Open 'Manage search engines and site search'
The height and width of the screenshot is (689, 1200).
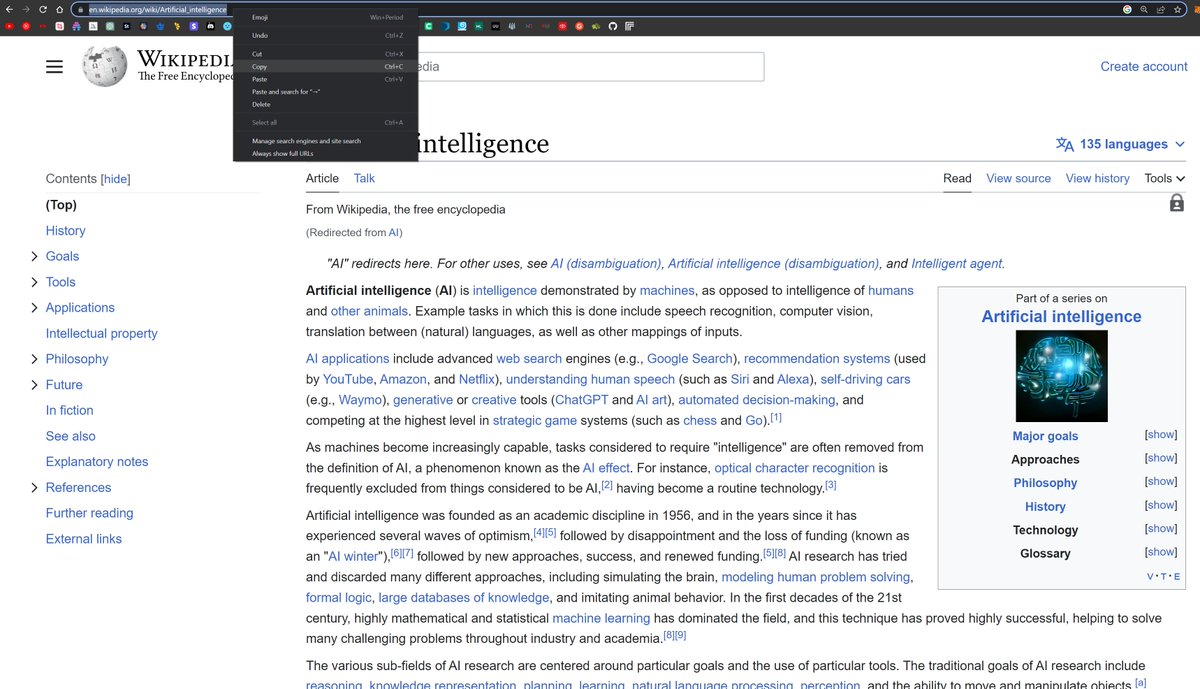325,141
